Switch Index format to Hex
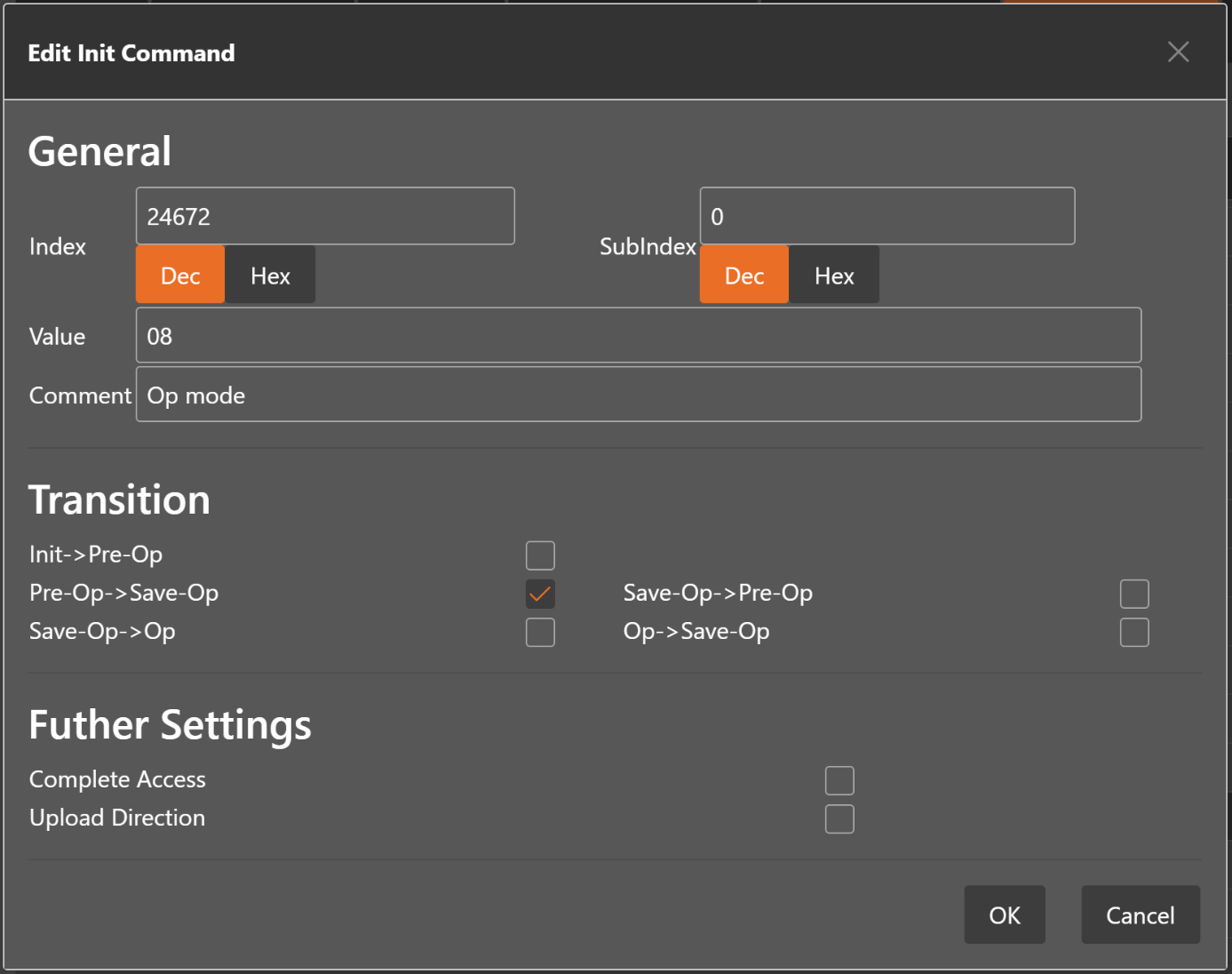Viewport: 1232px width, 974px height. [x=270, y=275]
